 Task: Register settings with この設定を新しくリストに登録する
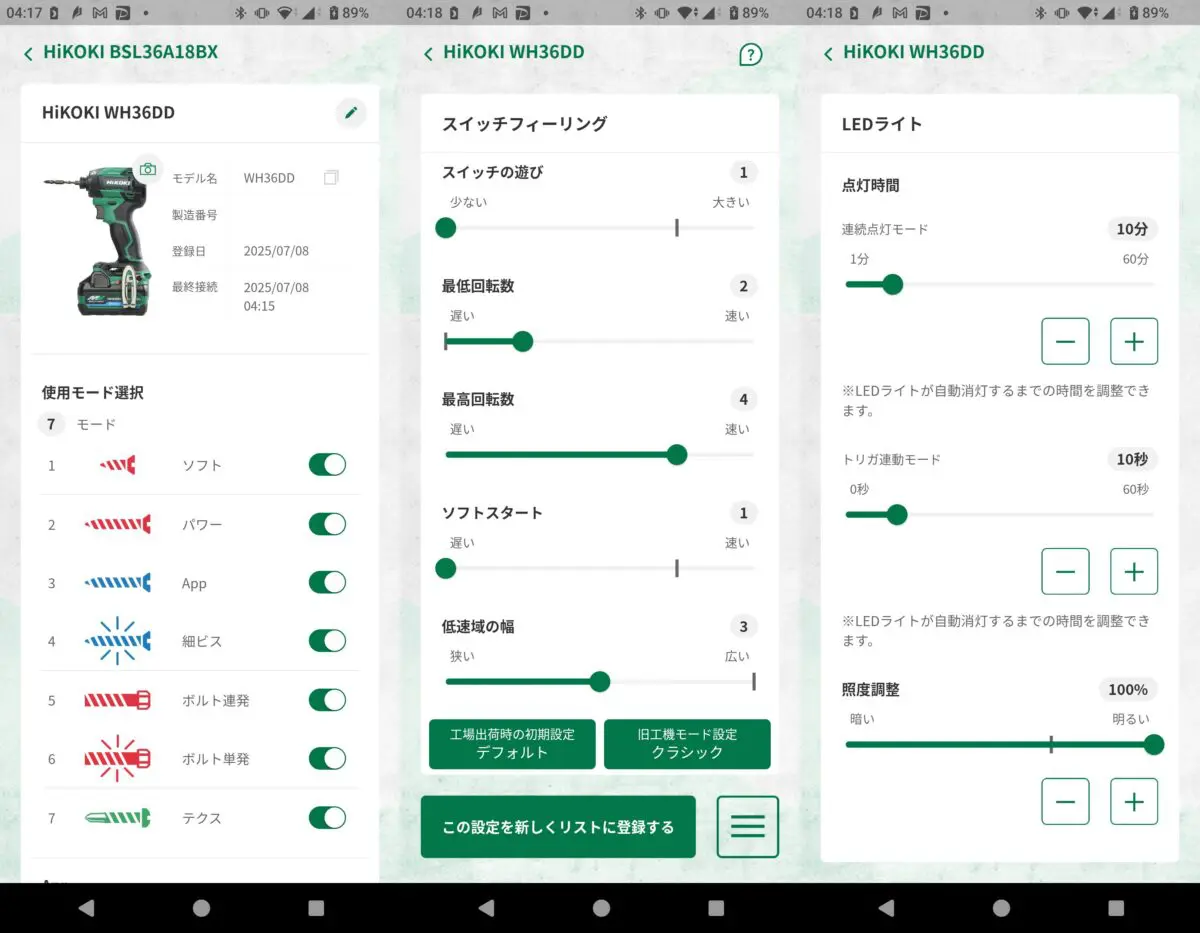(x=557, y=826)
